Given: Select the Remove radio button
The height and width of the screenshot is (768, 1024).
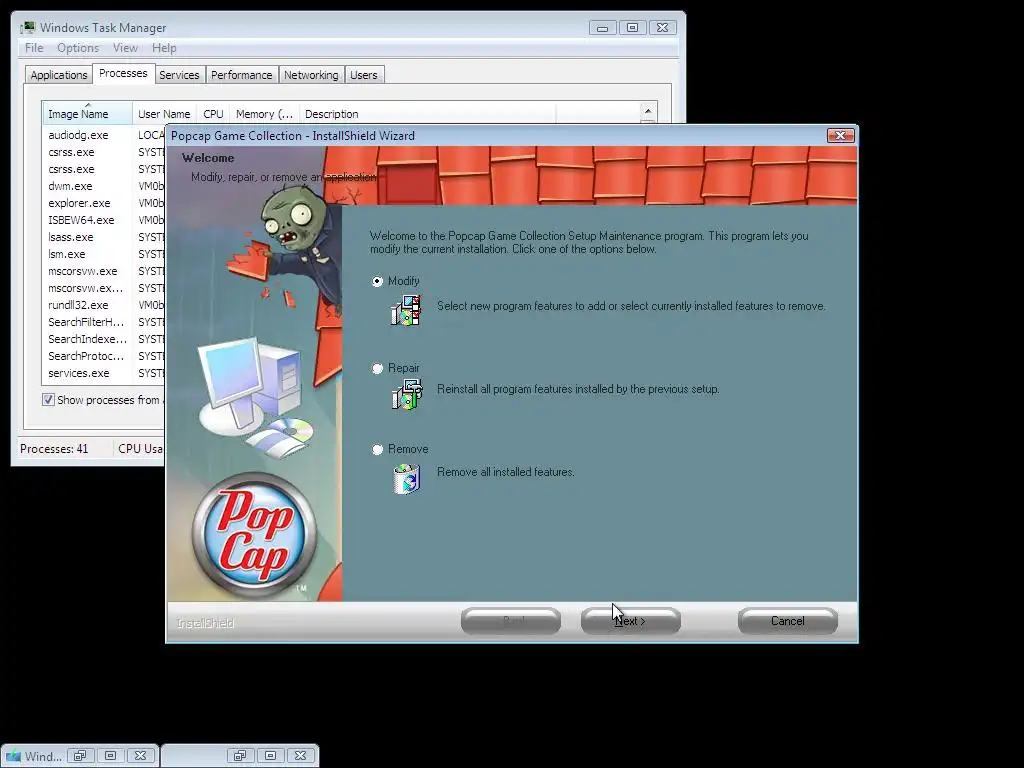Looking at the screenshot, I should tap(377, 449).
